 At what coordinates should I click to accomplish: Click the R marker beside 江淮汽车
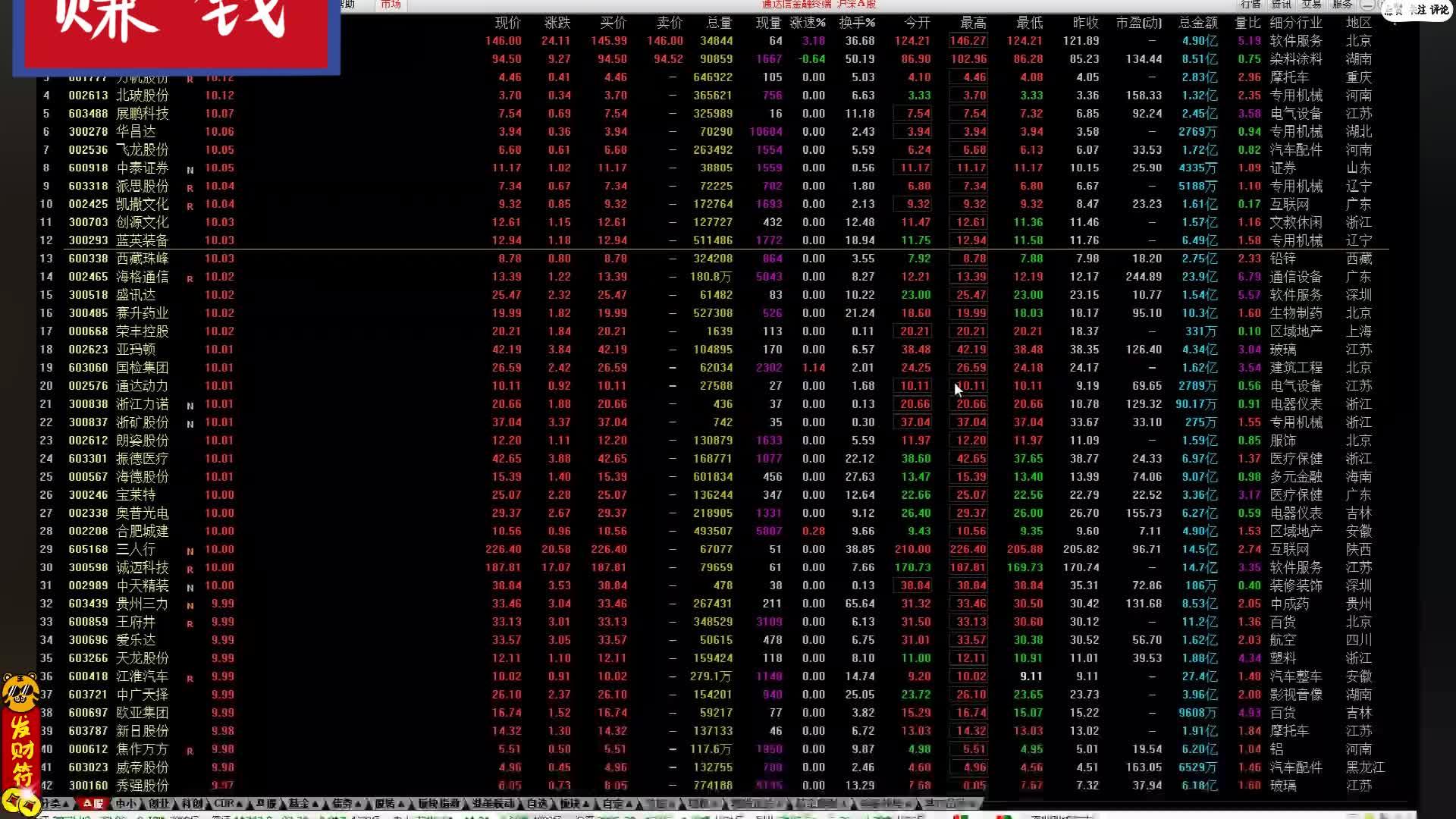point(190,678)
